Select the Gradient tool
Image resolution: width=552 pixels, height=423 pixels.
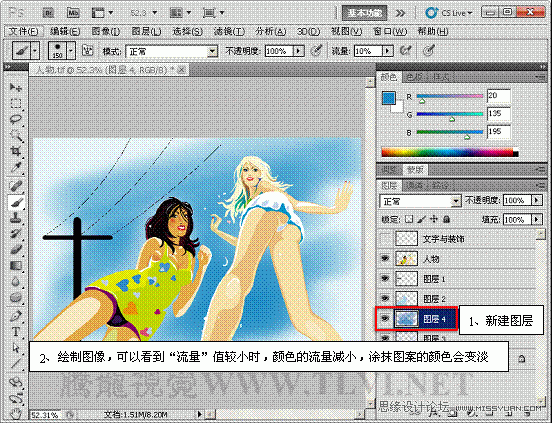point(15,266)
